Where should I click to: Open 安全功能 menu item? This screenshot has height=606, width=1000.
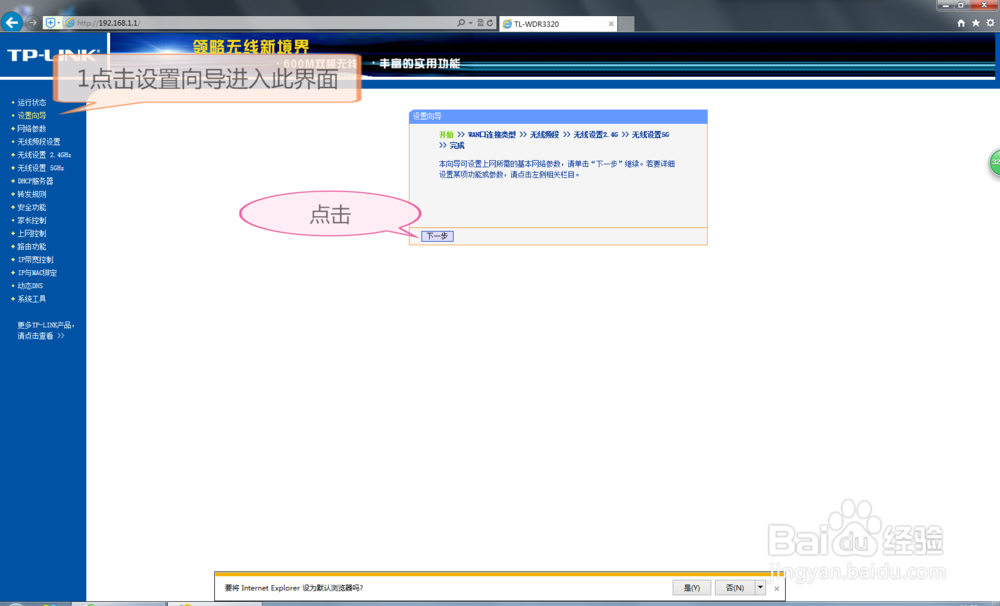[x=31, y=207]
